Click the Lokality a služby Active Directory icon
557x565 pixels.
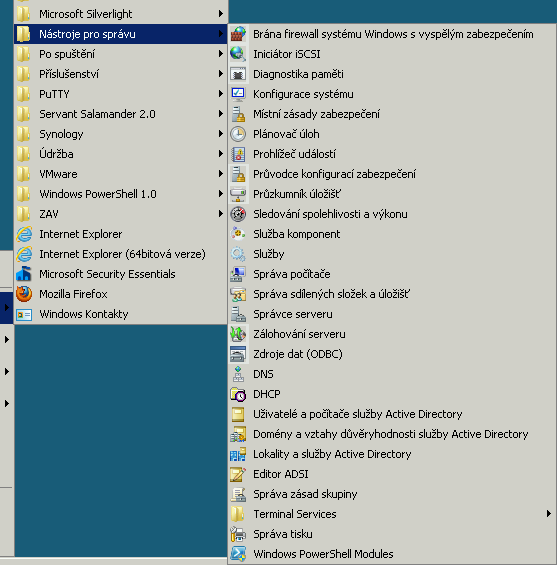click(238, 454)
